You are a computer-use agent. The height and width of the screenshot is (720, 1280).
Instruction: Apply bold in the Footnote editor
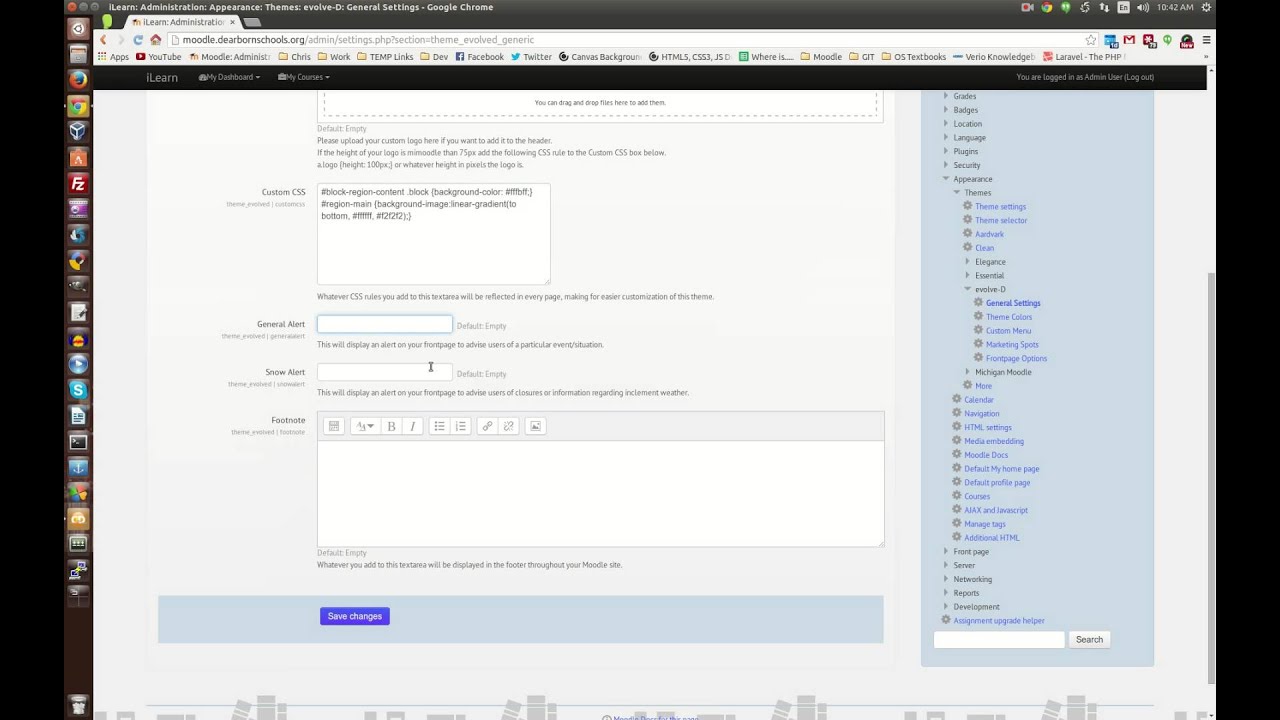pyautogui.click(x=391, y=426)
